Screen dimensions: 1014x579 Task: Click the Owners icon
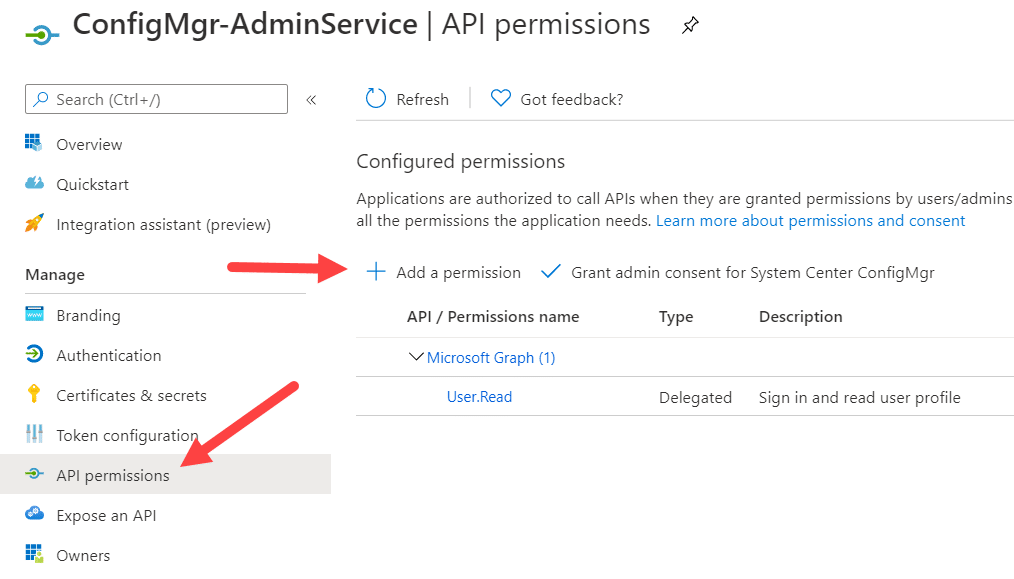[34, 554]
